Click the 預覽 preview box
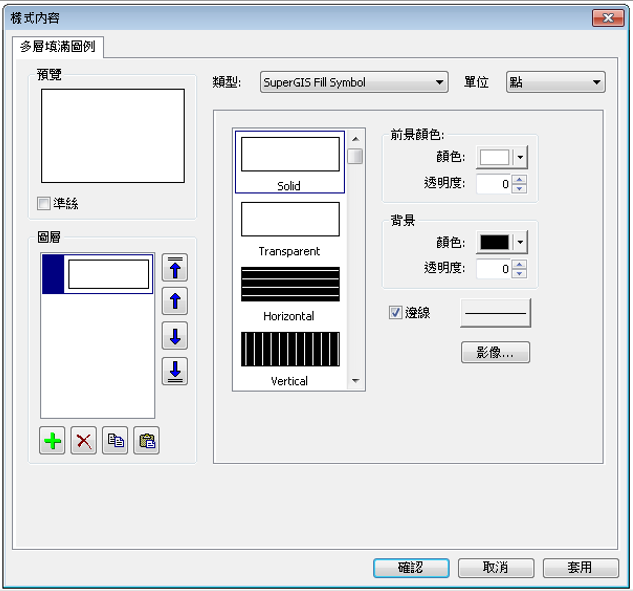The height and width of the screenshot is (591, 633). pos(113,136)
